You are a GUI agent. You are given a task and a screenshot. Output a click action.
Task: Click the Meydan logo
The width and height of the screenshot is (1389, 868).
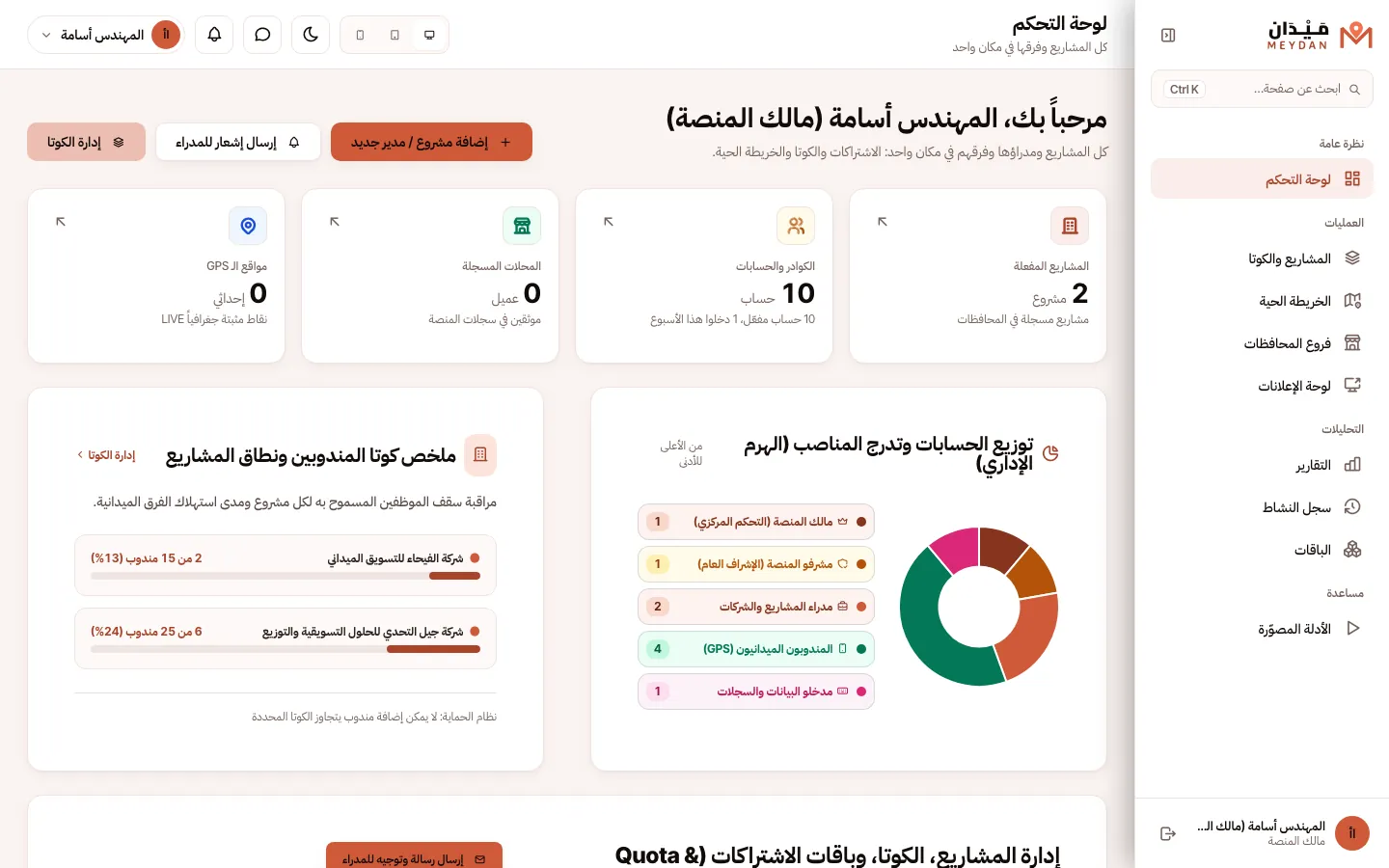[x=1320, y=35]
